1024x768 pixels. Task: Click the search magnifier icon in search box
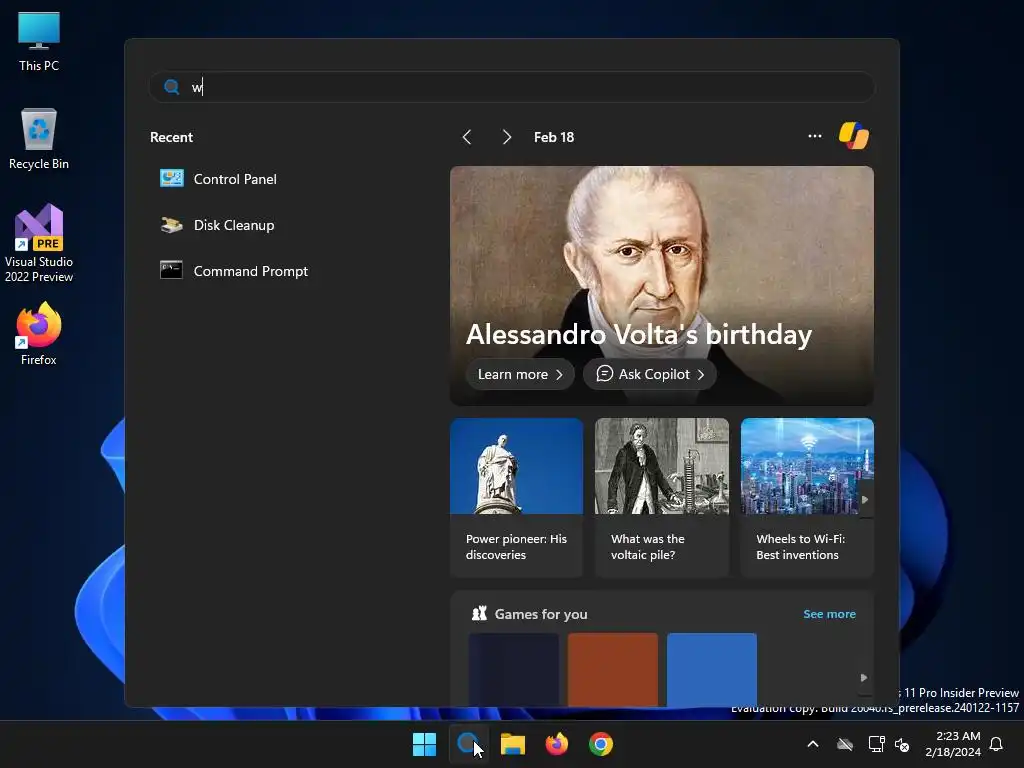[171, 87]
